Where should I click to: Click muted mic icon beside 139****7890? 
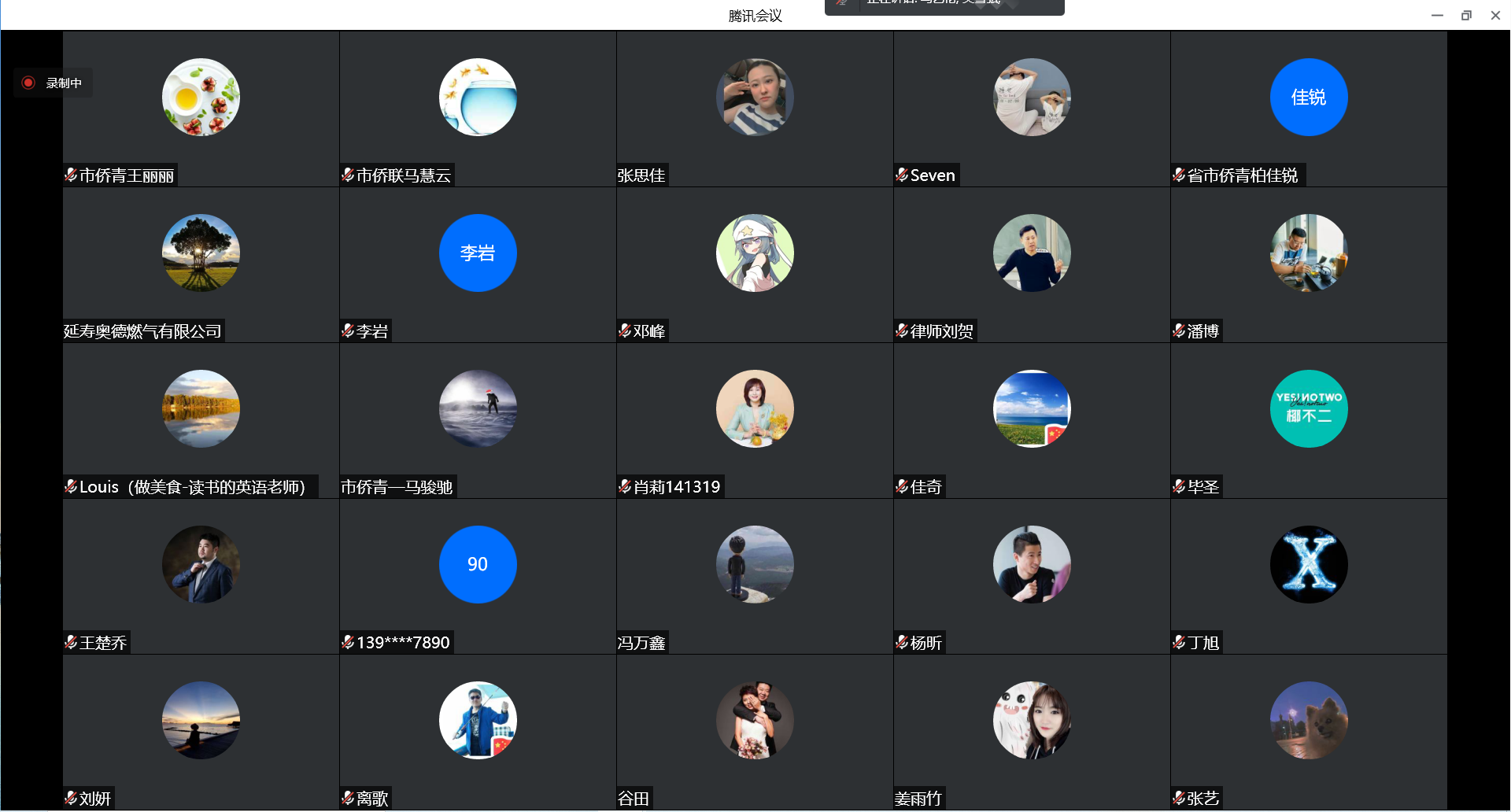(x=348, y=642)
